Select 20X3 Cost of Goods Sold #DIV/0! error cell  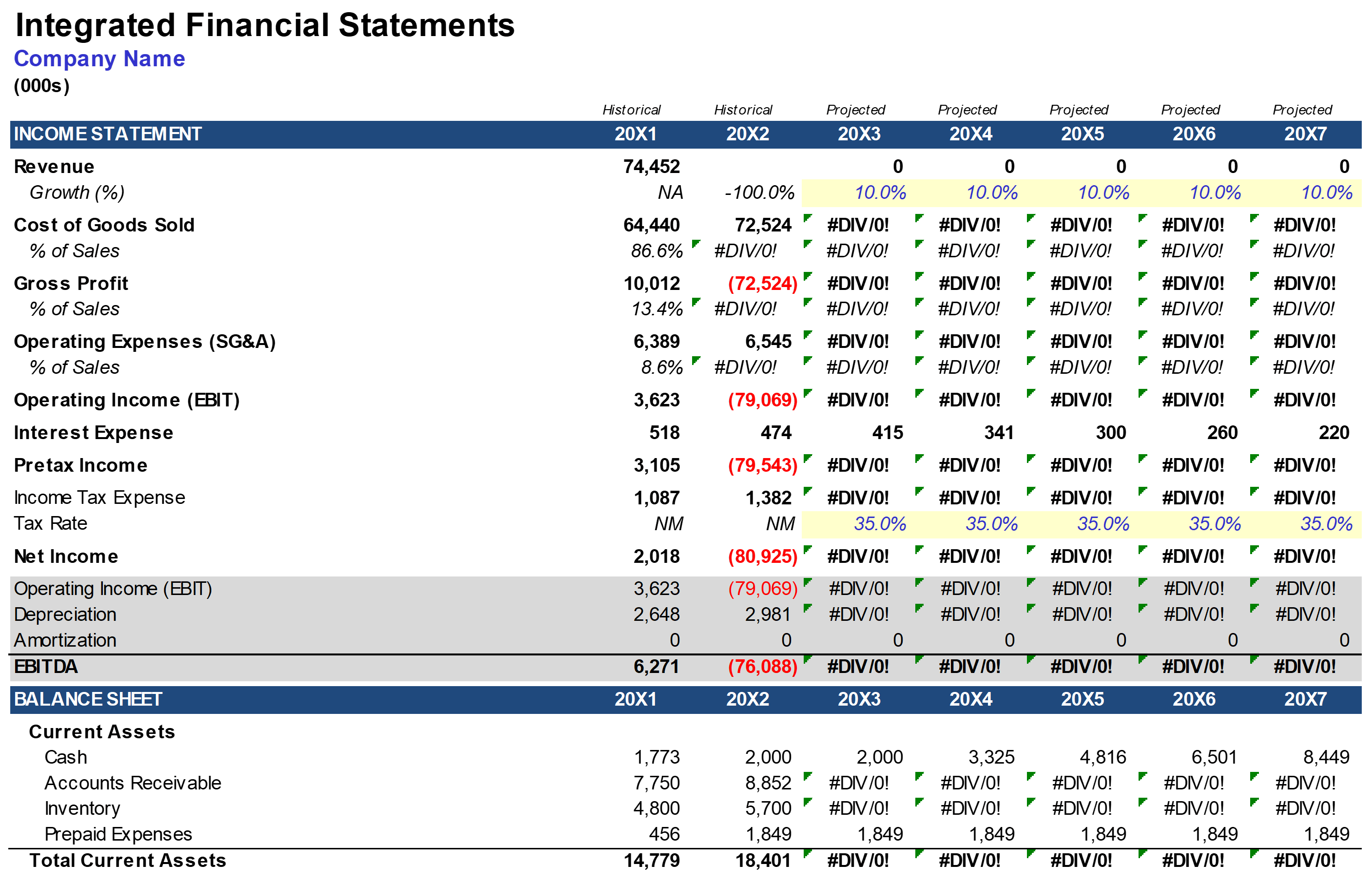click(x=858, y=225)
